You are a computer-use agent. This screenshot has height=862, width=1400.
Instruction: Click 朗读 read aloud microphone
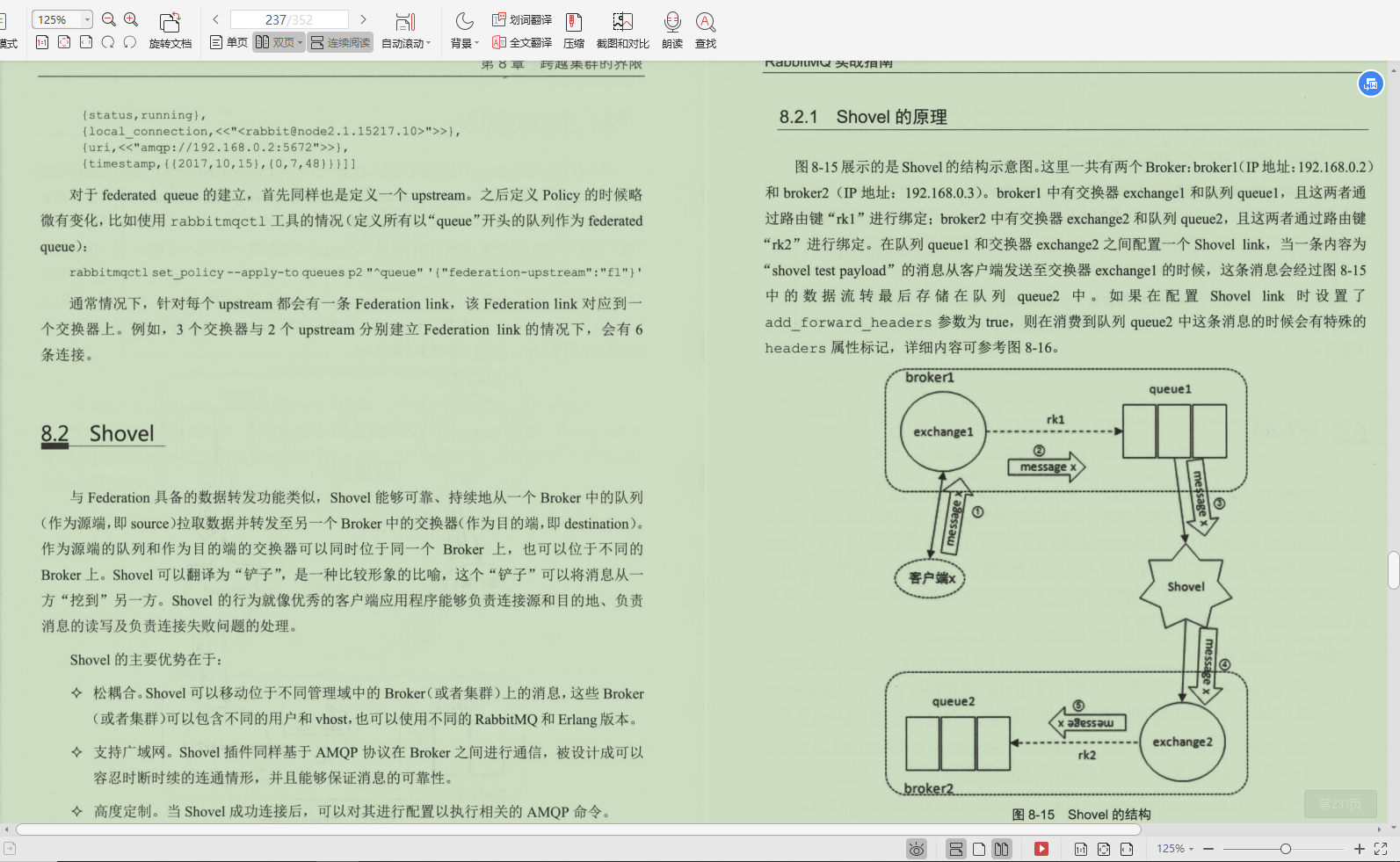click(x=672, y=31)
